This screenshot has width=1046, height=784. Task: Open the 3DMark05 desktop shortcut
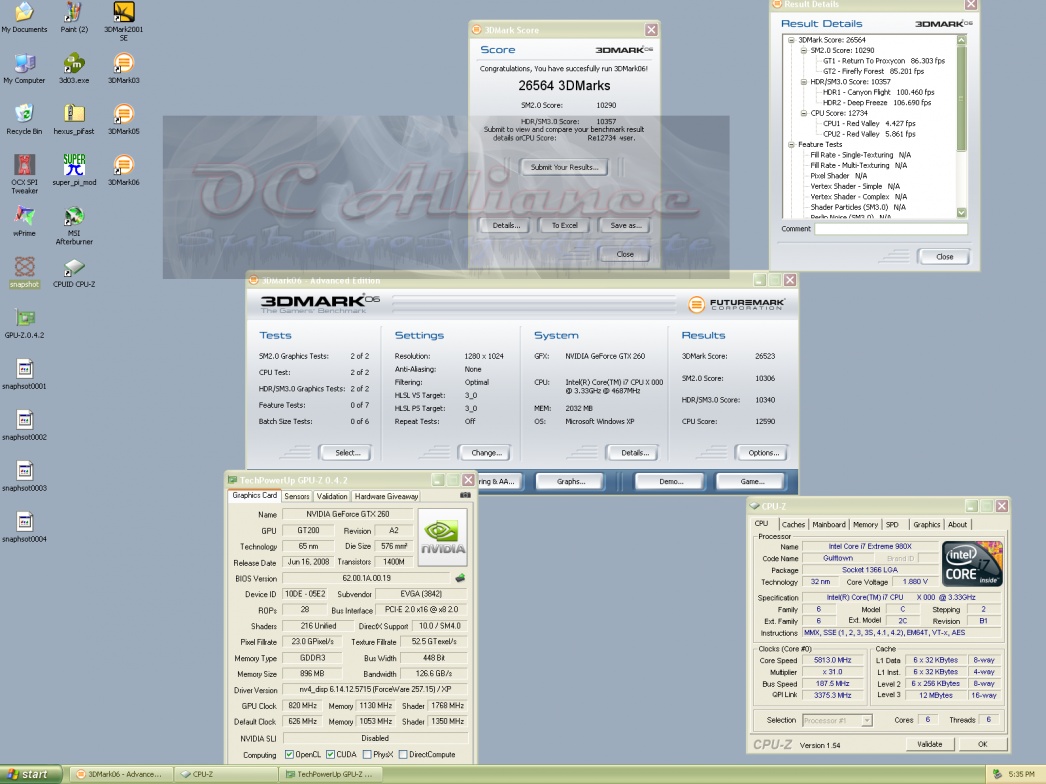123,114
